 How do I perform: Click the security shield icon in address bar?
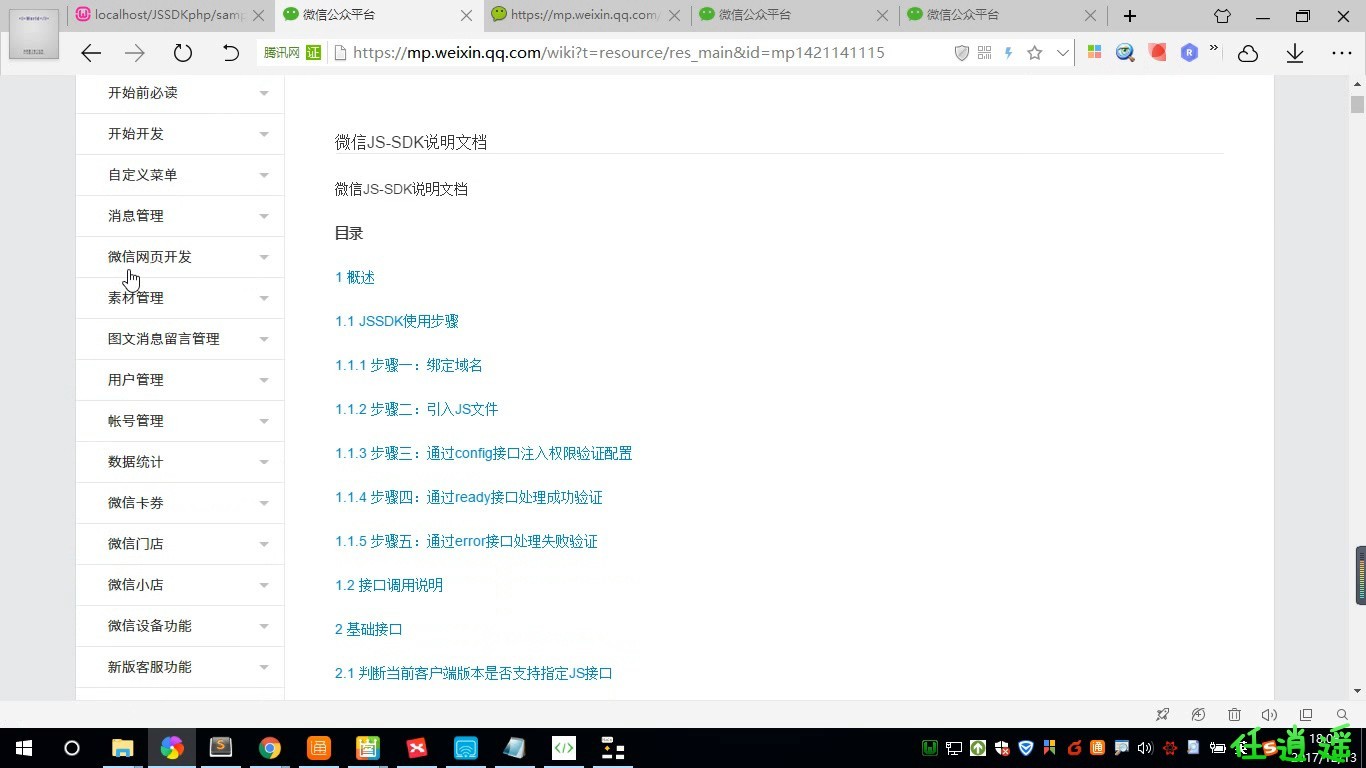pos(962,53)
